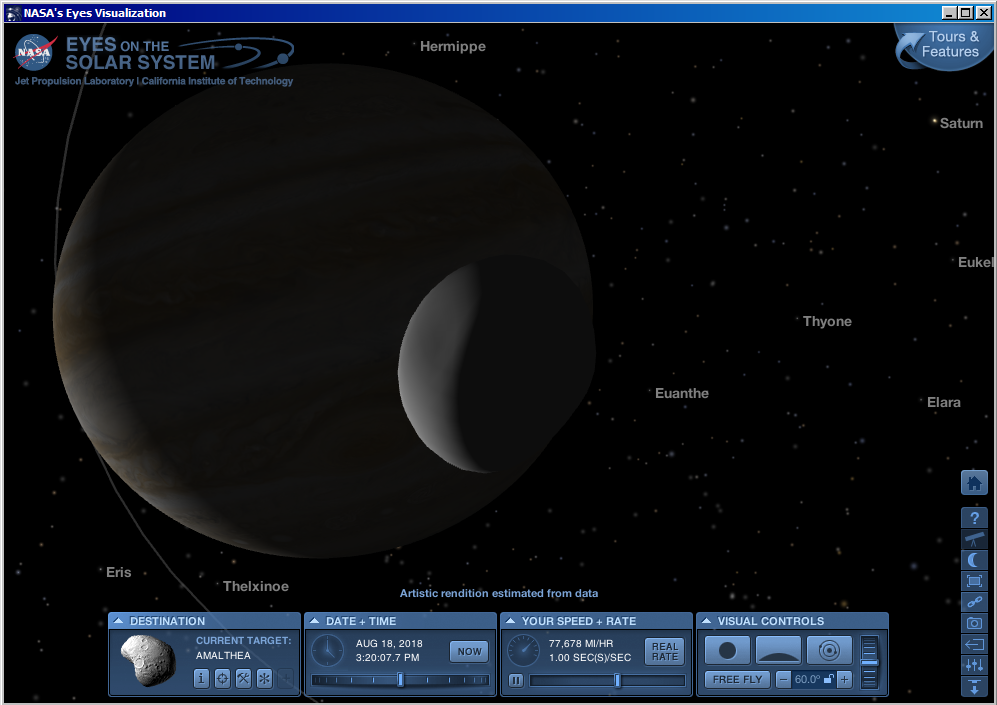Click the speedometer gauge icon
The width and height of the screenshot is (997, 705).
pyautogui.click(x=523, y=651)
